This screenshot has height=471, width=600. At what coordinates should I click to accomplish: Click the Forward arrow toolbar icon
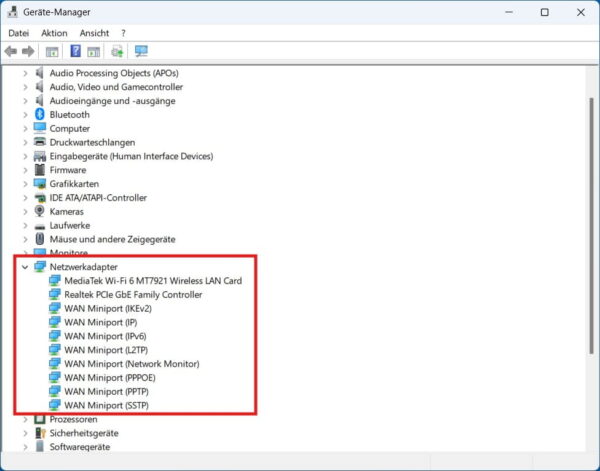[x=28, y=51]
